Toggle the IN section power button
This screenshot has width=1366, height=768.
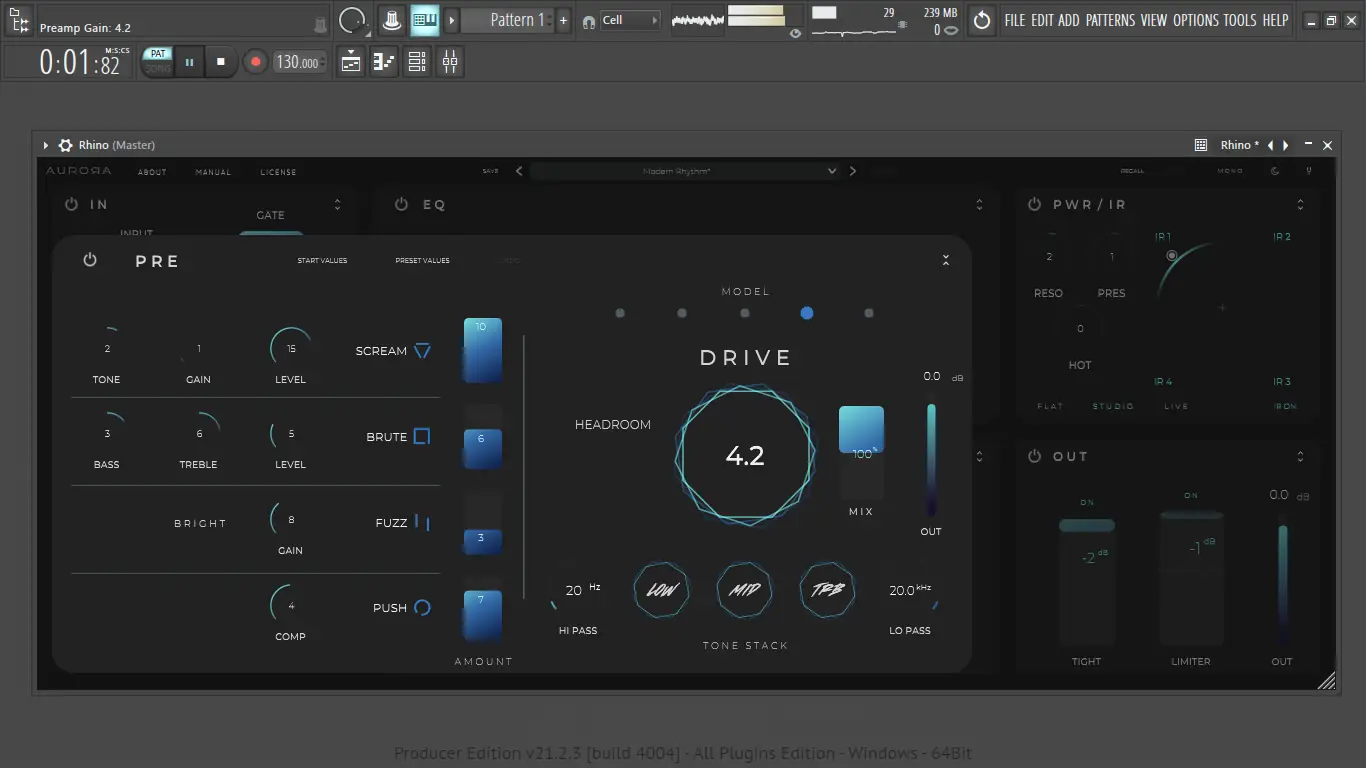pos(71,204)
